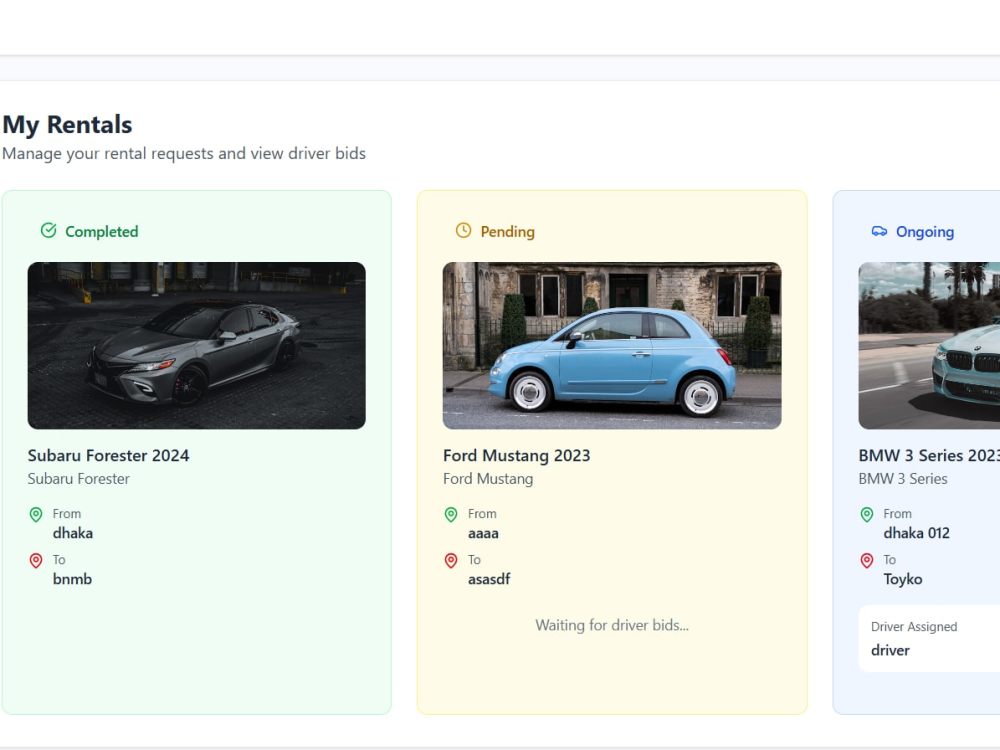Open the Ford Mustang blue car photo

tap(612, 346)
